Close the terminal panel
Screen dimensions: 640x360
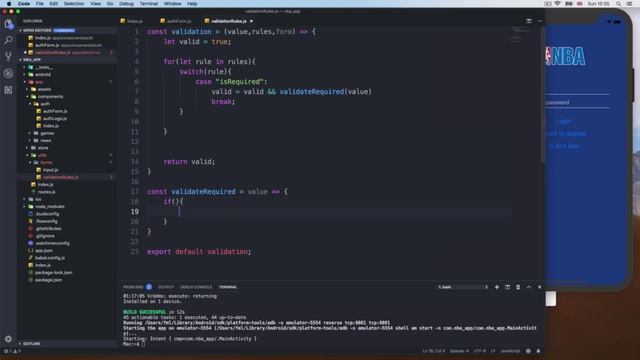540,287
